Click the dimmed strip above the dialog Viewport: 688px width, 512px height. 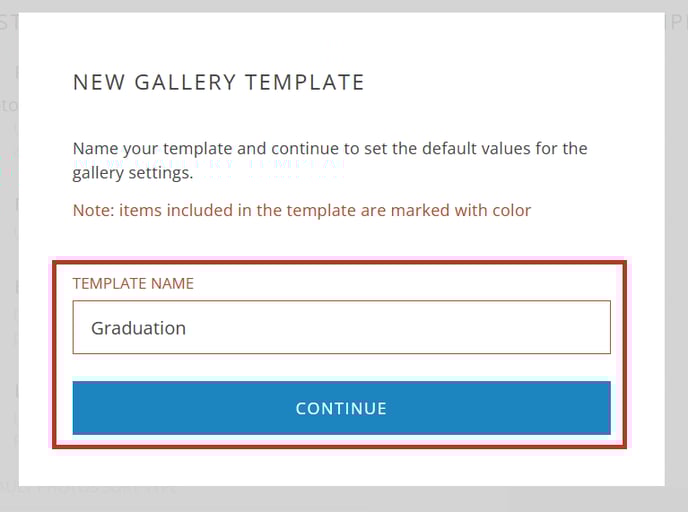[x=344, y=6]
